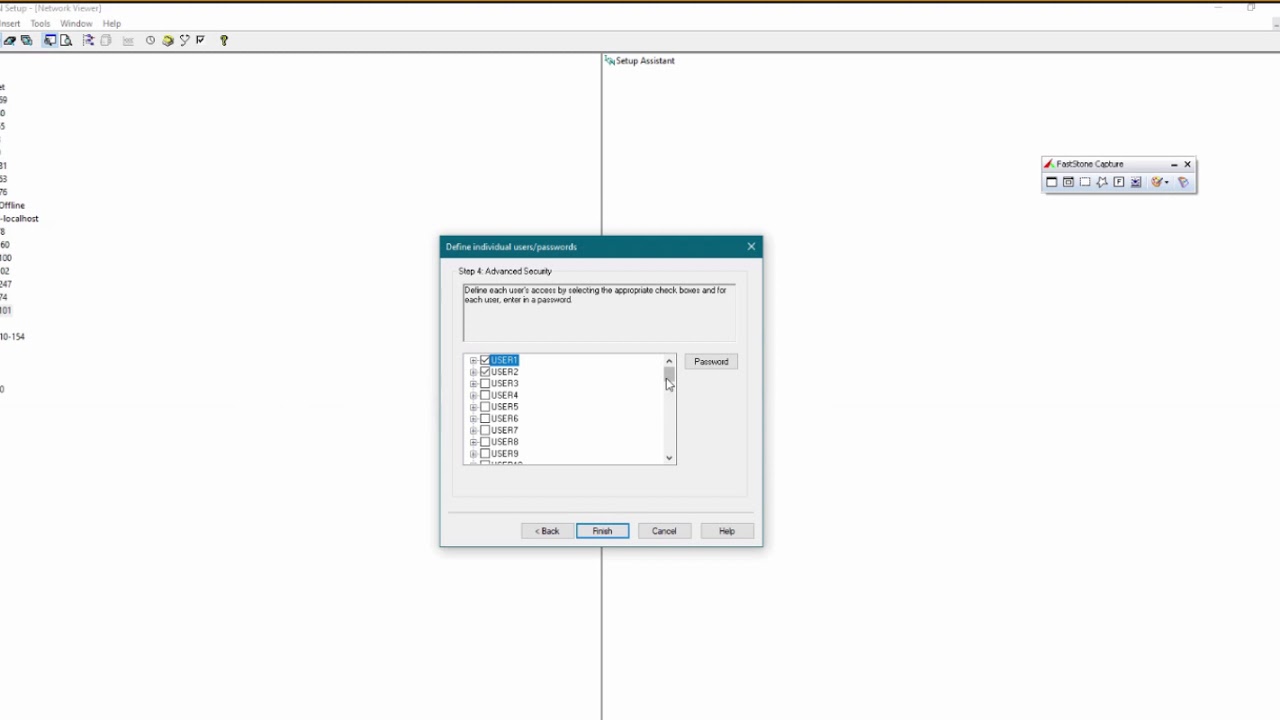
Task: Click the network tree toolbar icon
Action: click(x=89, y=41)
